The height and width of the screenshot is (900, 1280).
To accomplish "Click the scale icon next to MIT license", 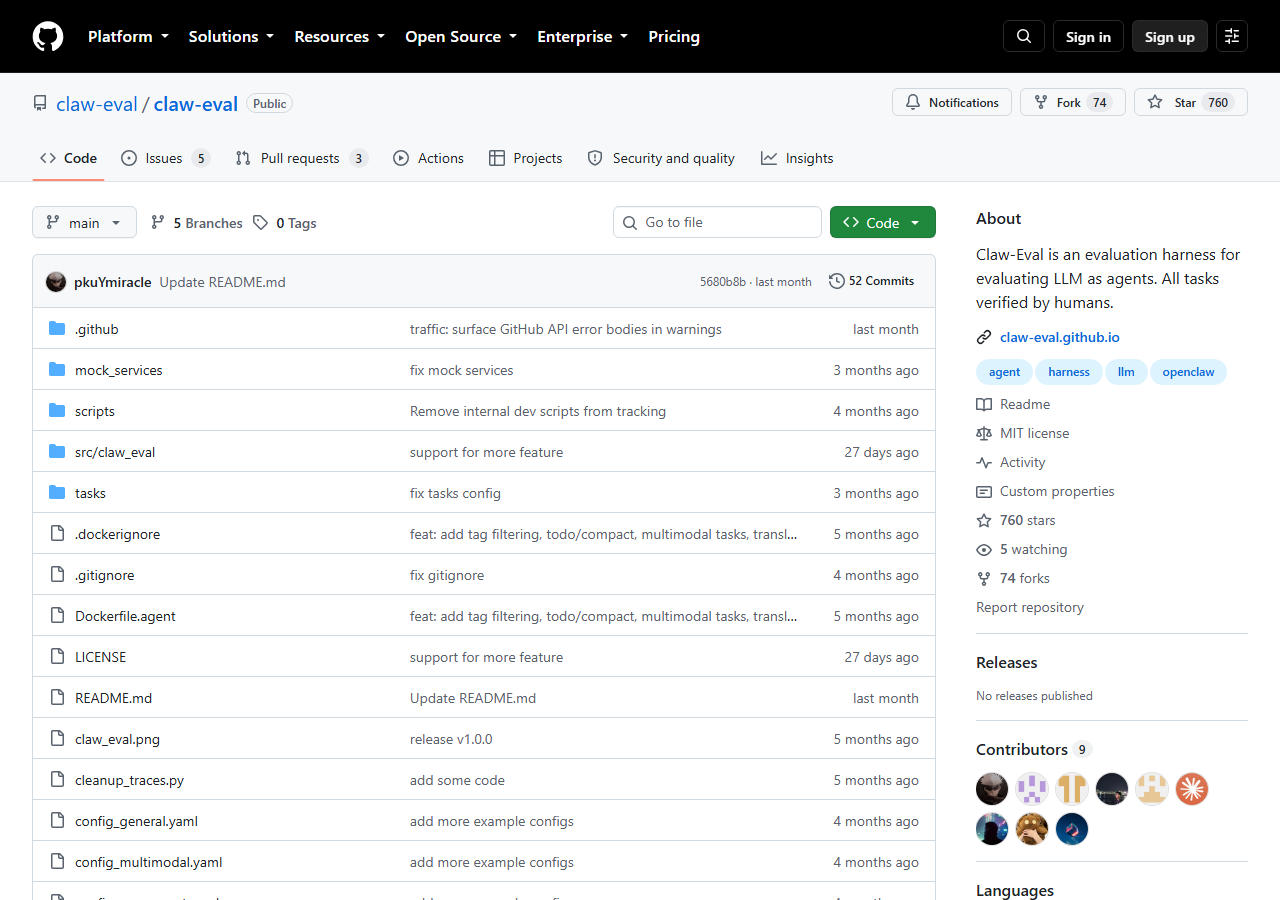I will 984,434.
